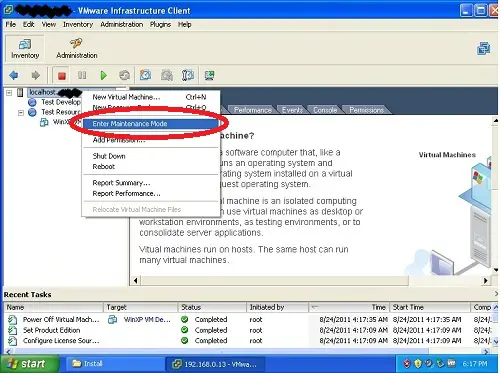500x373 pixels.
Task: Click the WinXP VM target icon in tasks
Action: 113,319
